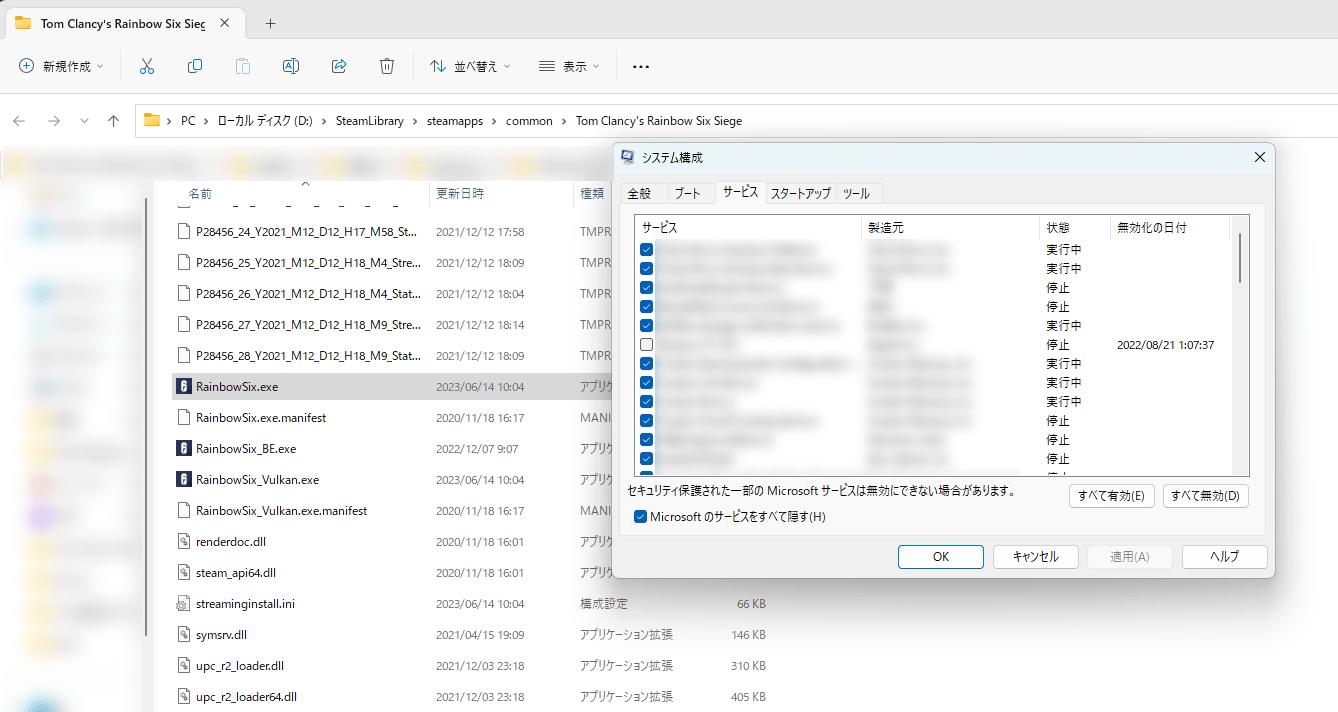Screen dimensions: 1338x712
Task: Select the Cut icon in Explorer toolbar
Action: 147,65
